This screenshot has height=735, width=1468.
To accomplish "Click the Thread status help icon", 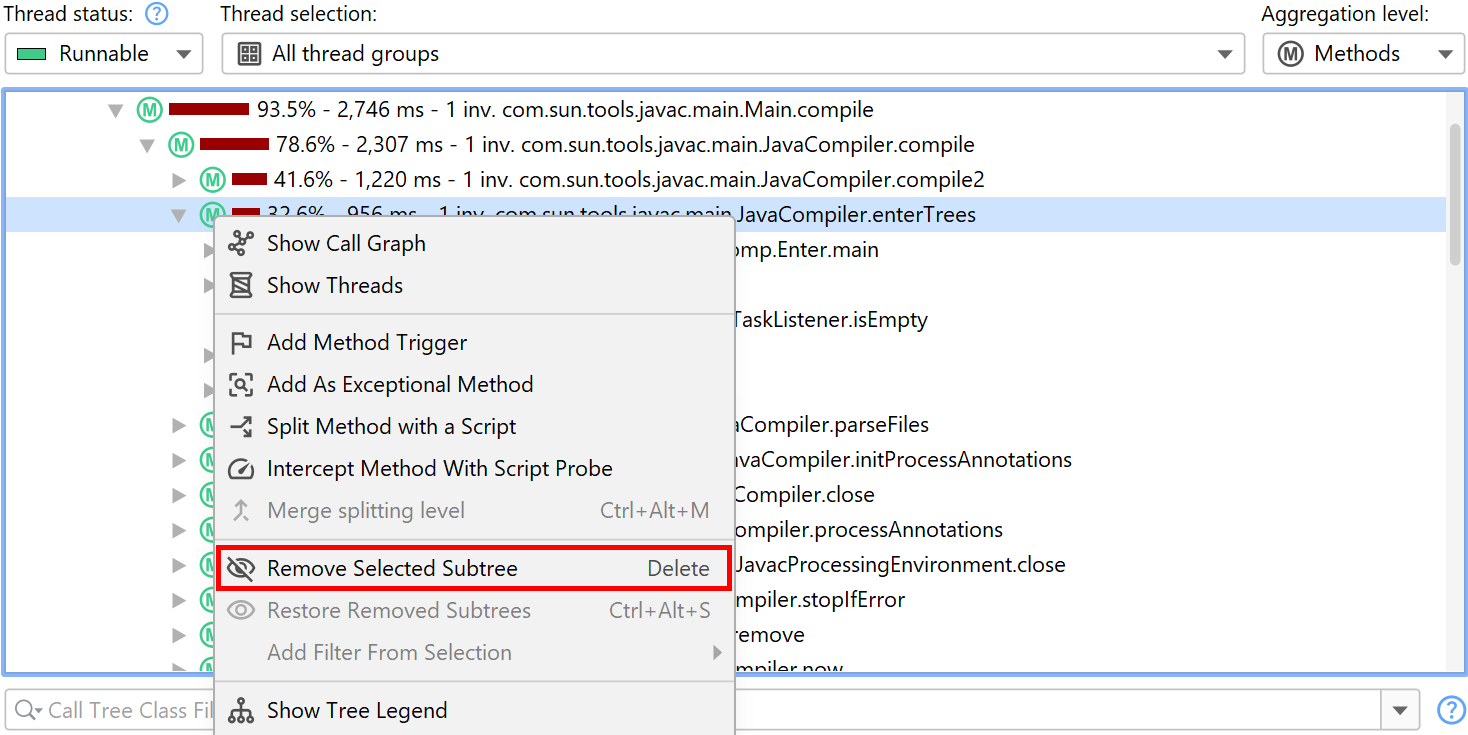I will click(x=156, y=14).
